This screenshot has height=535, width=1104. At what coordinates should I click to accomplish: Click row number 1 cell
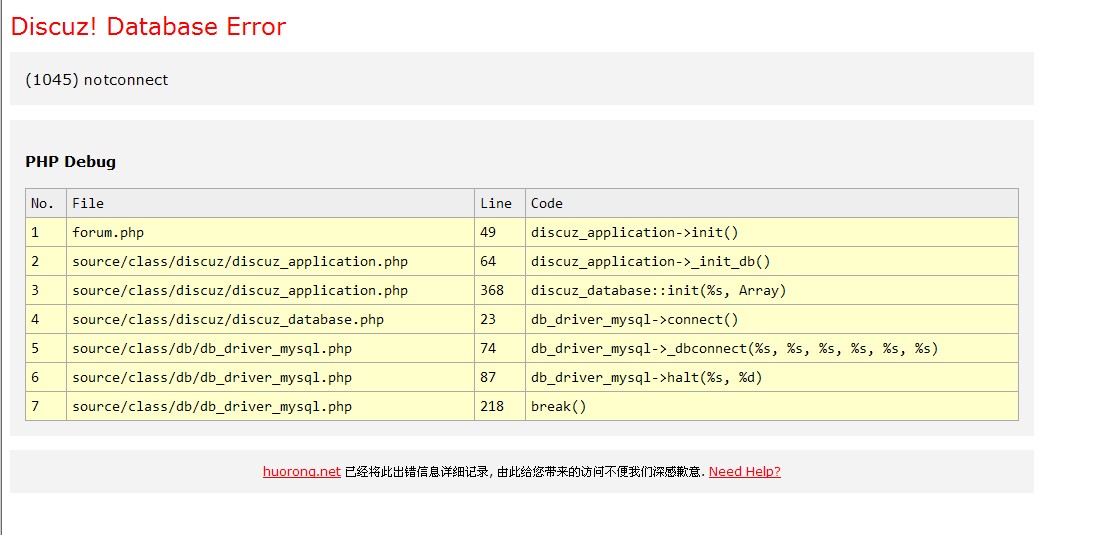click(x=46, y=232)
